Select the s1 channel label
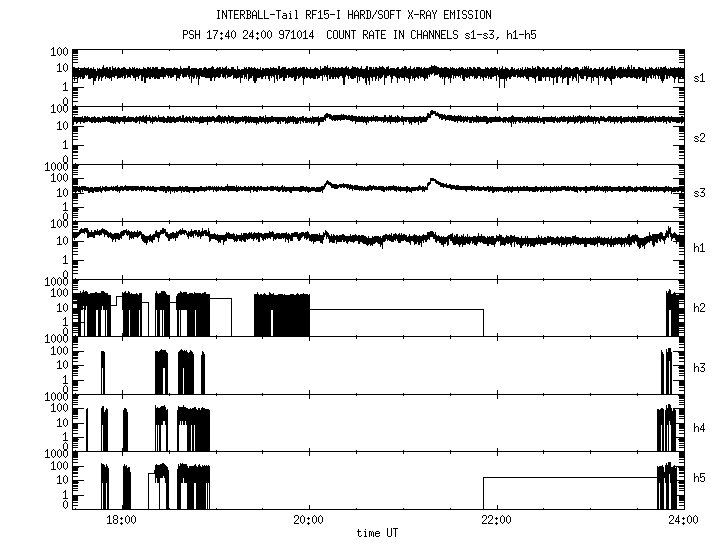This screenshot has width=720, height=550. [700, 77]
